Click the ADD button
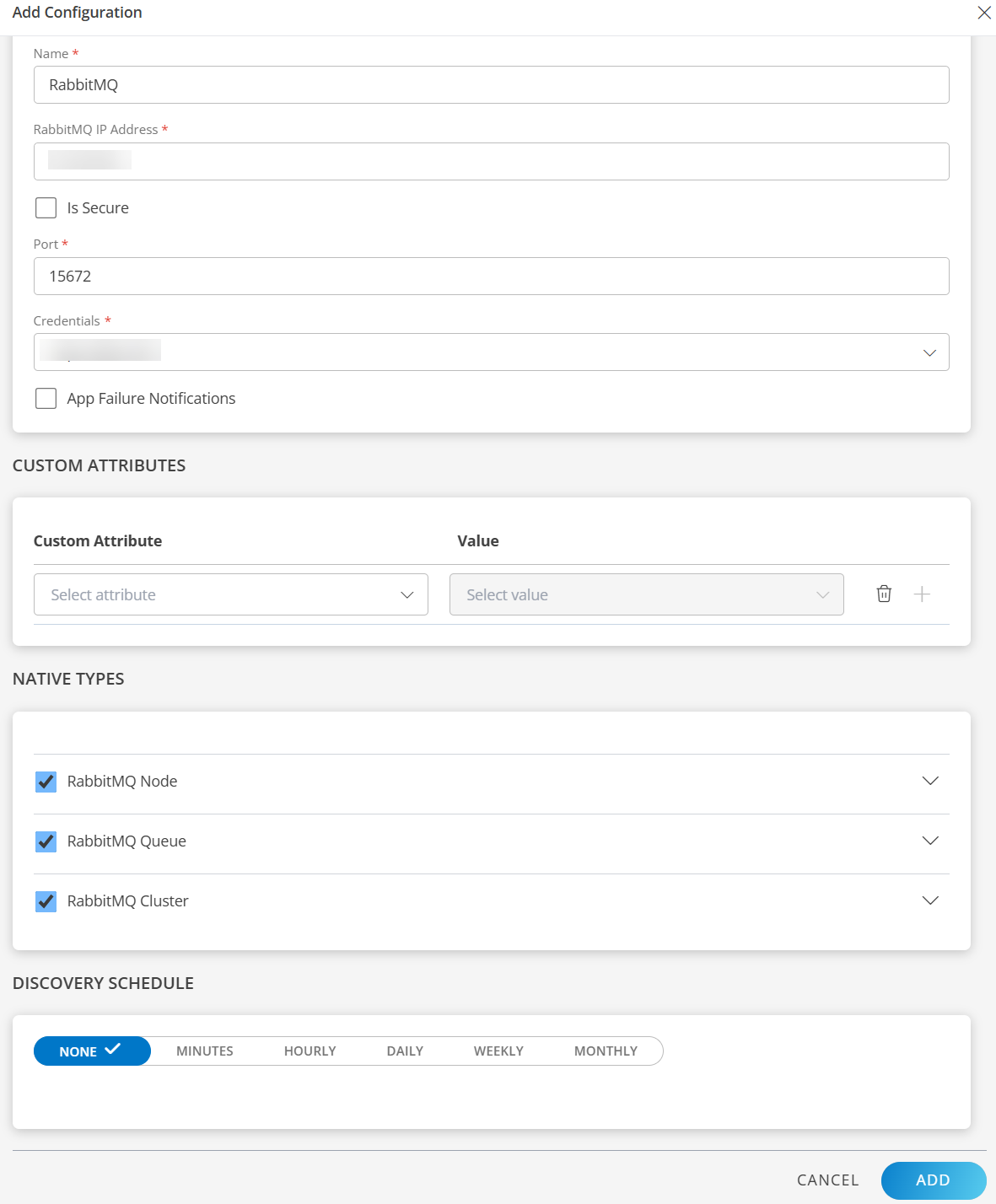This screenshot has width=996, height=1204. coord(934,1180)
